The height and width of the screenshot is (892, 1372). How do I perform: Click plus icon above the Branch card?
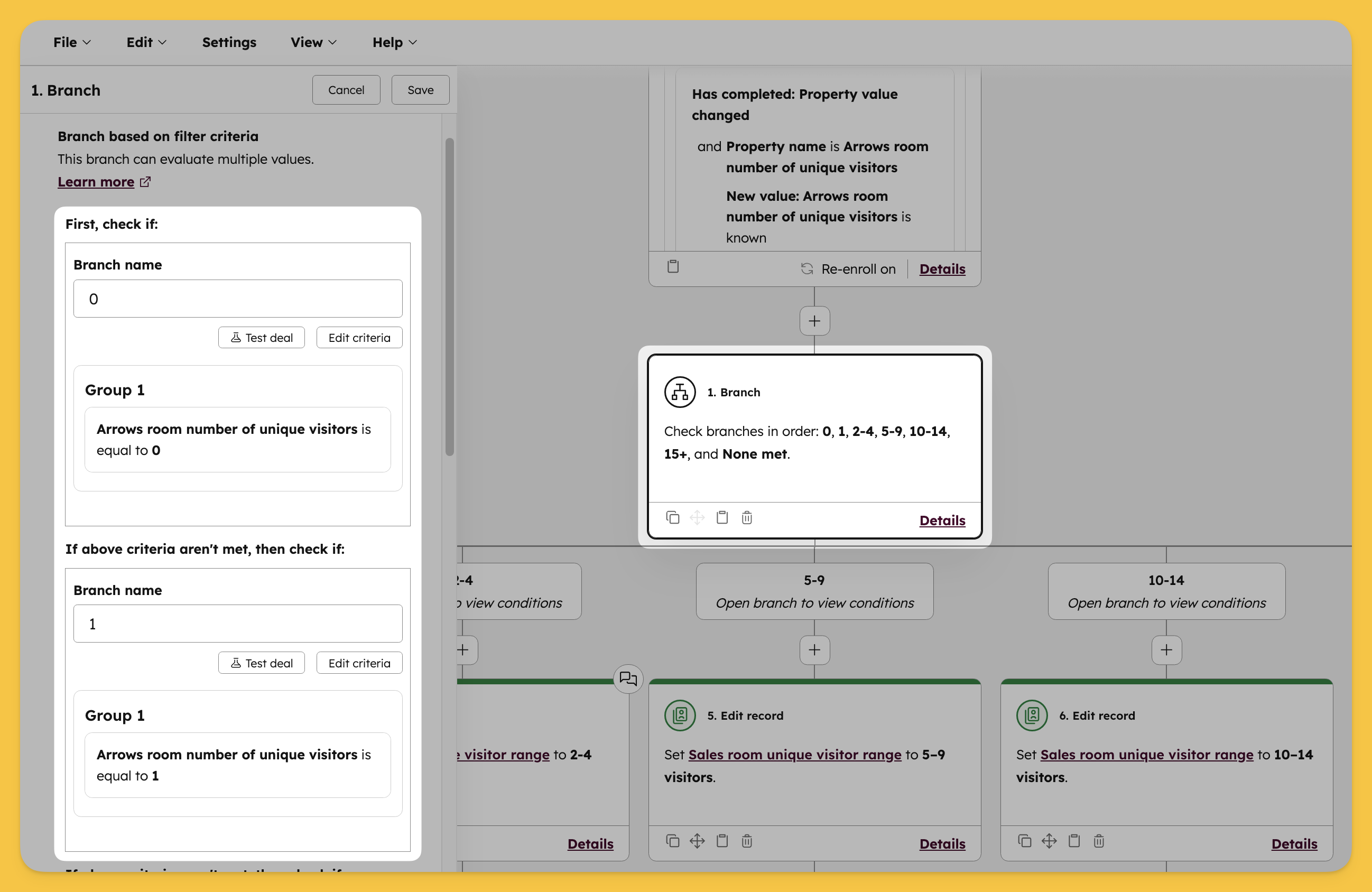click(x=814, y=321)
